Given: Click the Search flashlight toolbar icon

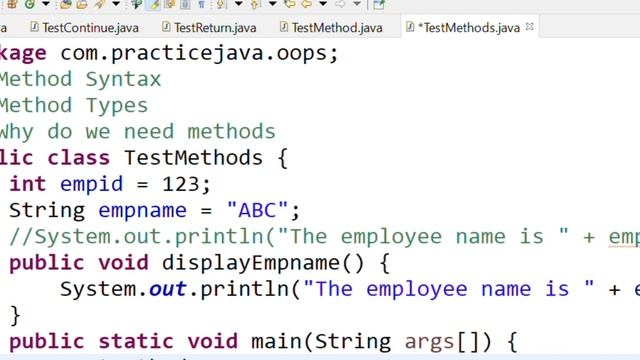Looking at the screenshot, I should (99, 4).
